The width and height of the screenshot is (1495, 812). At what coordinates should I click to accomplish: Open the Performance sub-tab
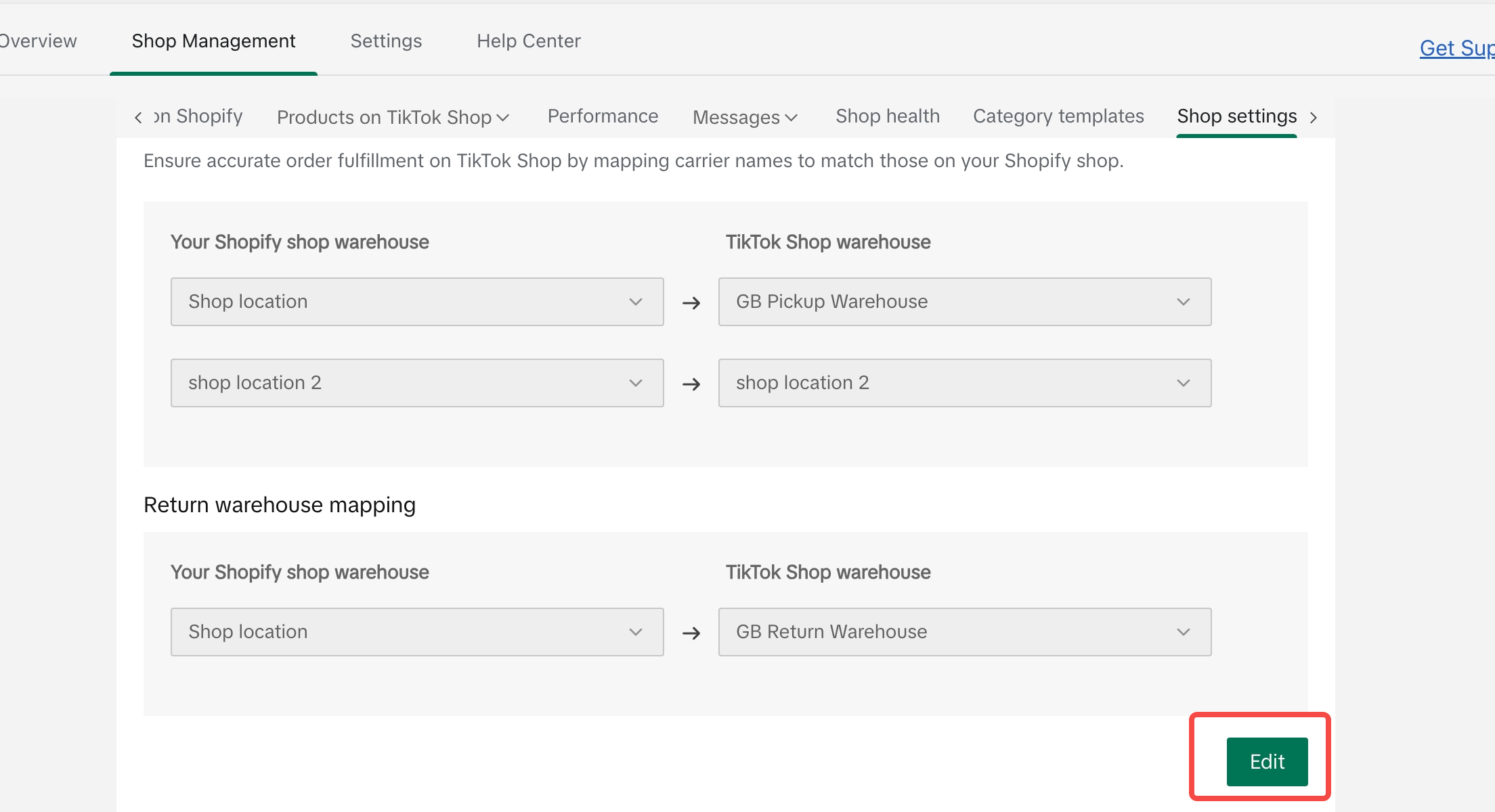point(603,116)
